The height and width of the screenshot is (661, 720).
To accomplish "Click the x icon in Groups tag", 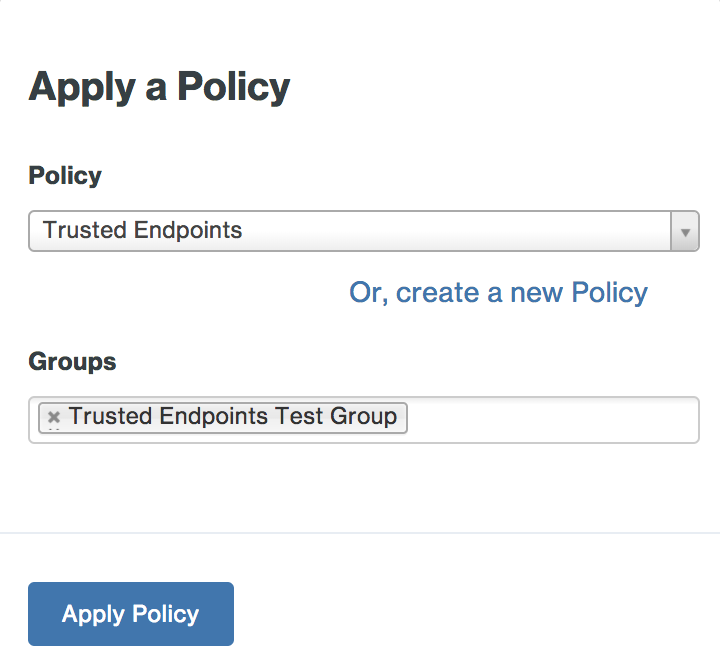I will pyautogui.click(x=54, y=417).
